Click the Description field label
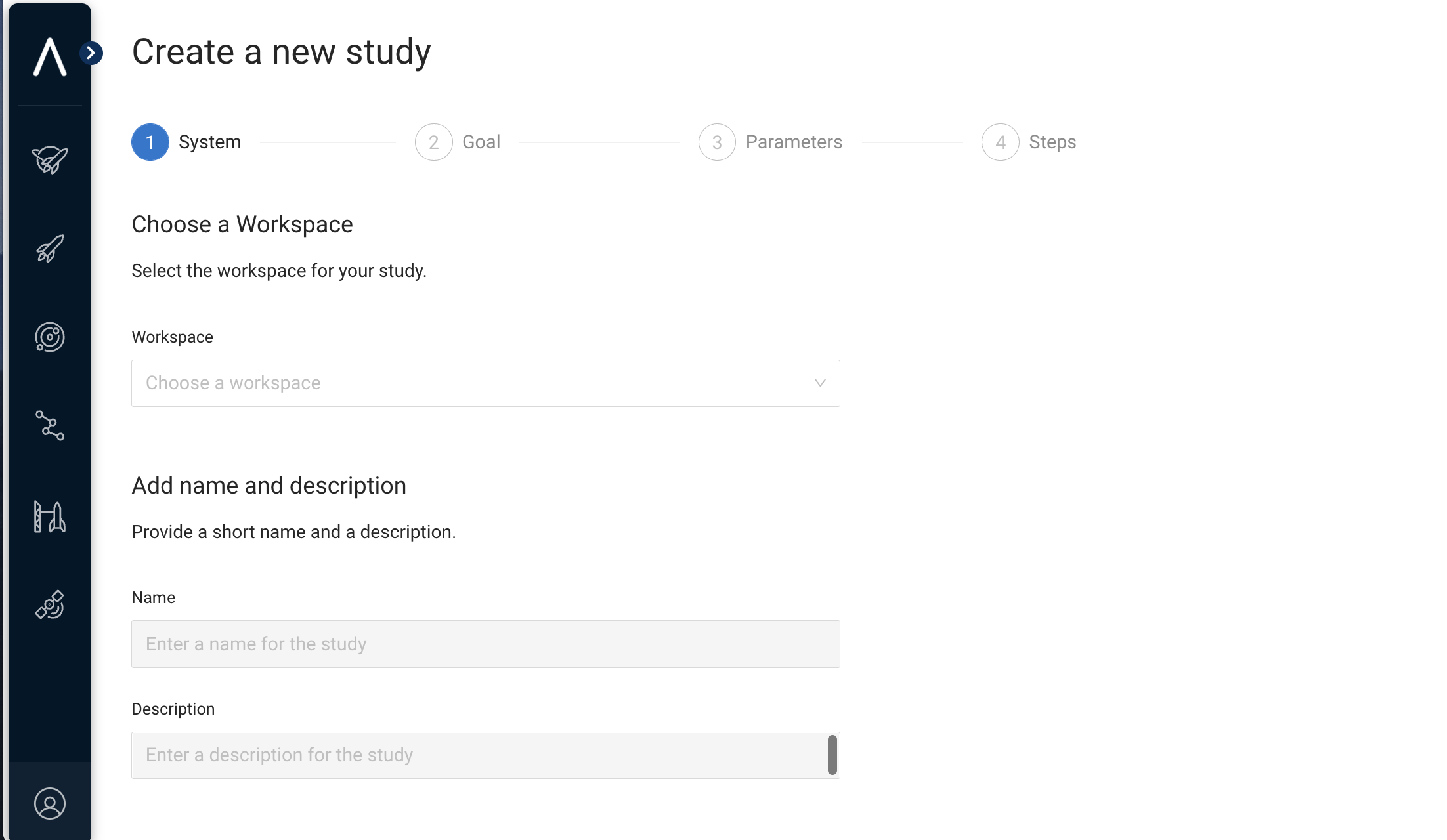This screenshot has height=840, width=1447. pos(173,709)
